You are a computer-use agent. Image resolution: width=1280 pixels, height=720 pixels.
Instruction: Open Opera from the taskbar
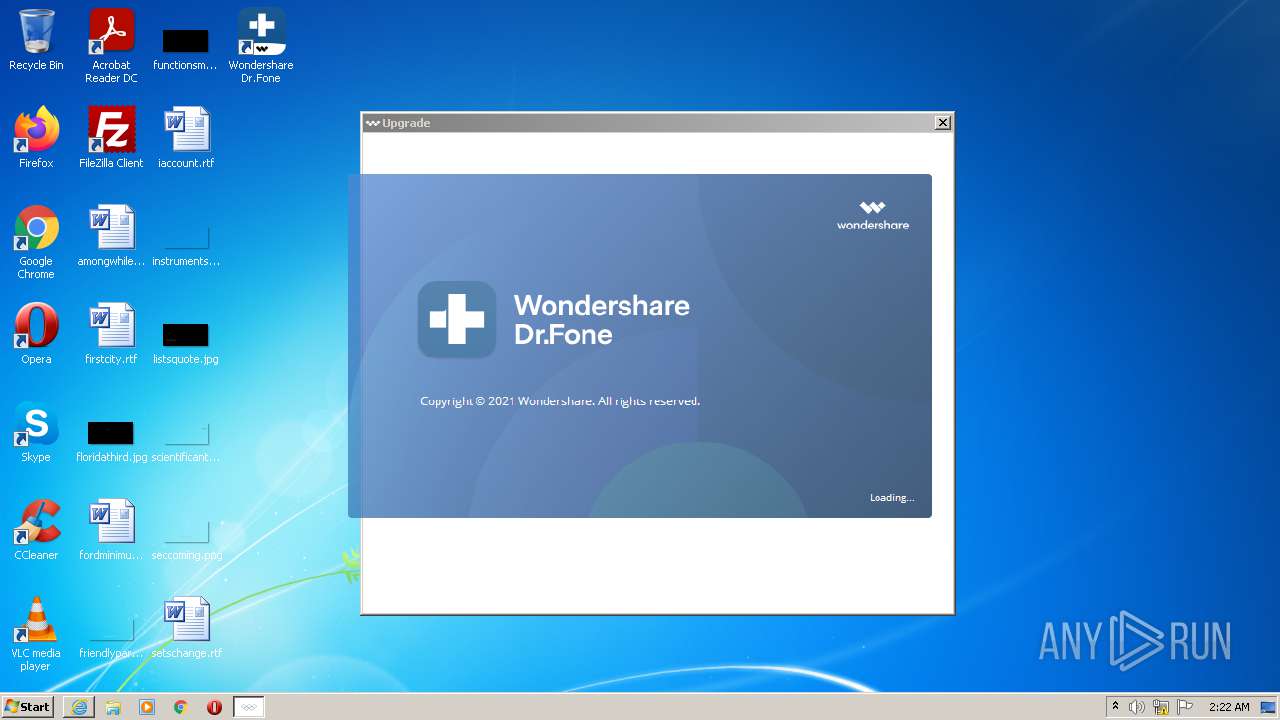click(x=214, y=707)
